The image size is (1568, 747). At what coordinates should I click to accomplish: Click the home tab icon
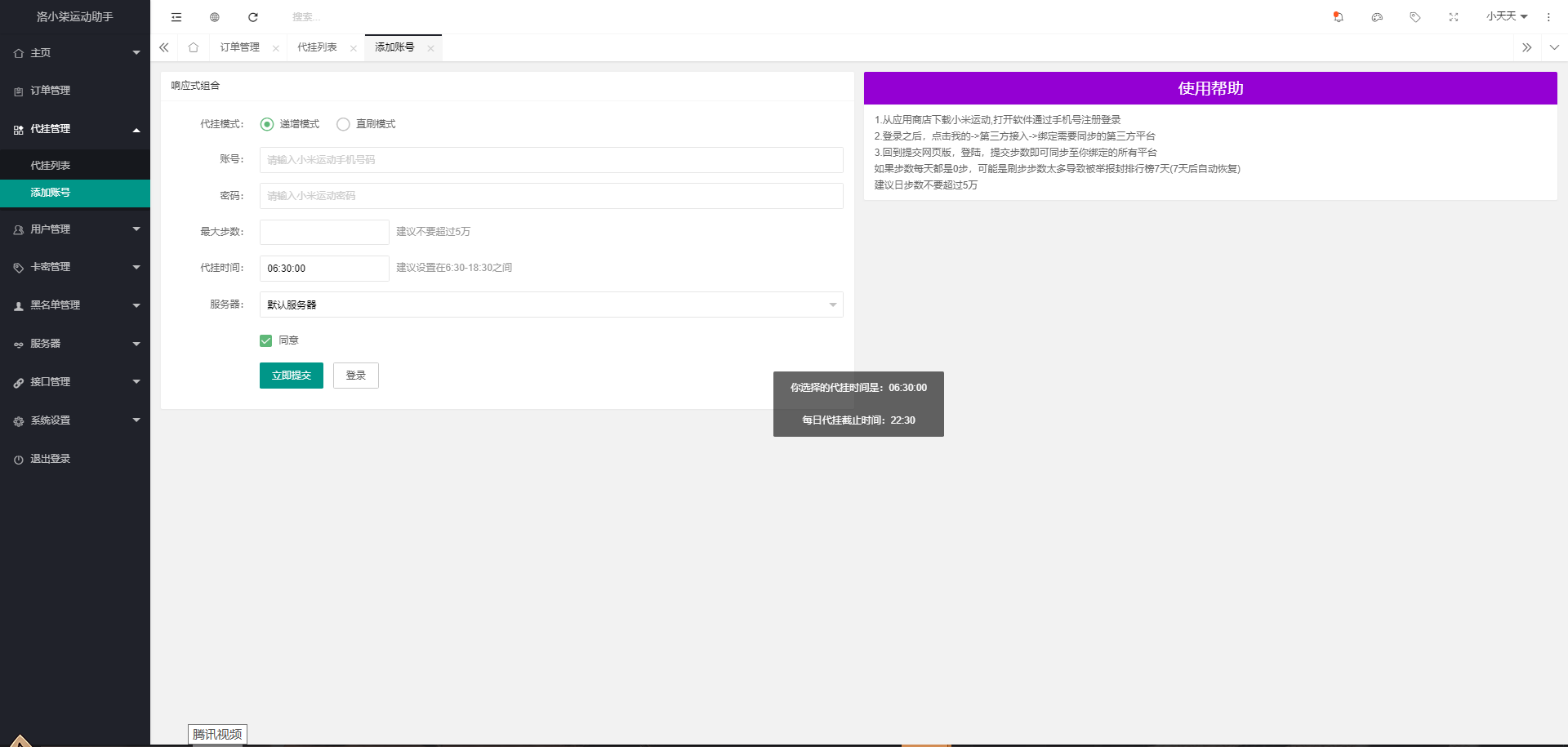pos(194,47)
